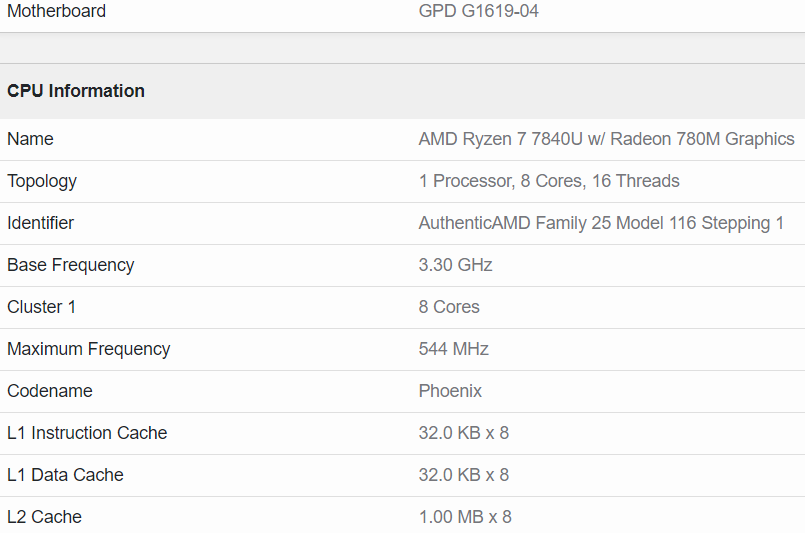Viewport: 805px width, 533px height.
Task: Select the 3.30 GHz value
Action: coord(455,265)
